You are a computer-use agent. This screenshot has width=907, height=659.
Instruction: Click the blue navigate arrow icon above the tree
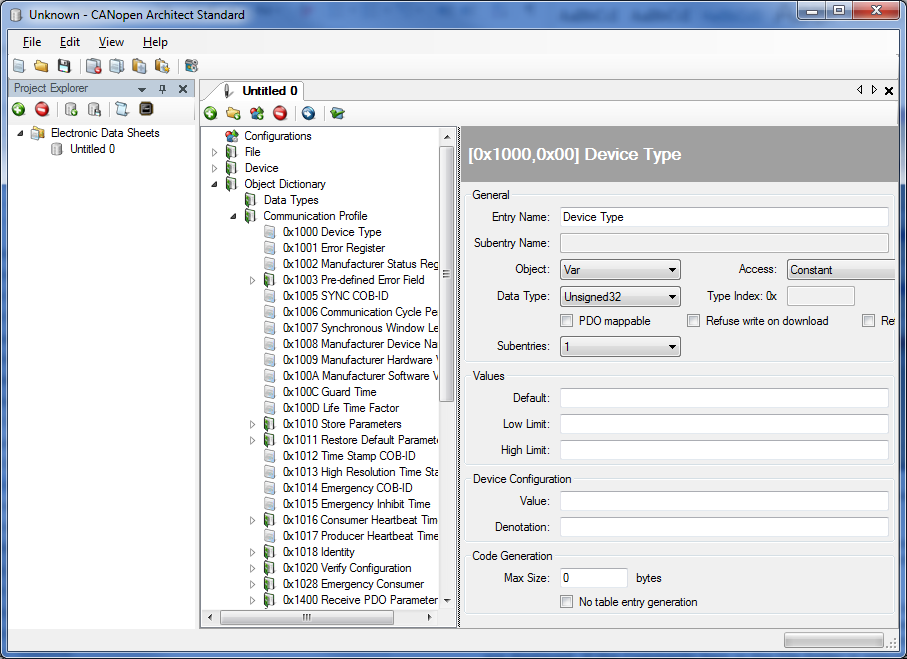[308, 113]
